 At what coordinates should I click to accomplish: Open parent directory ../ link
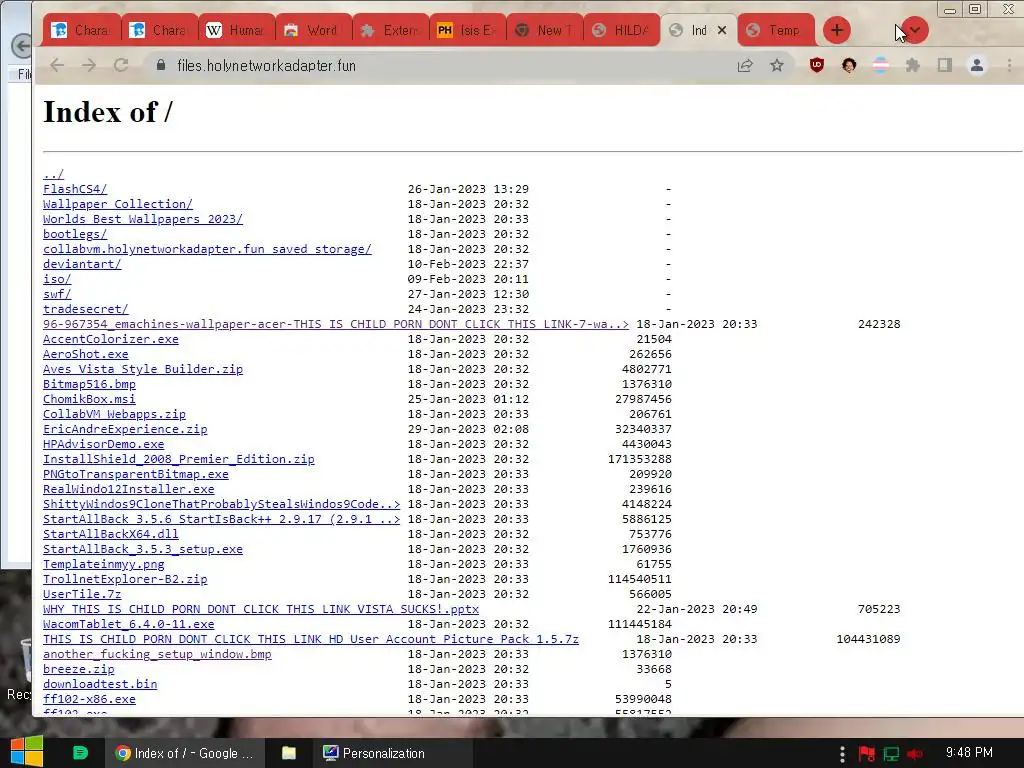(54, 174)
